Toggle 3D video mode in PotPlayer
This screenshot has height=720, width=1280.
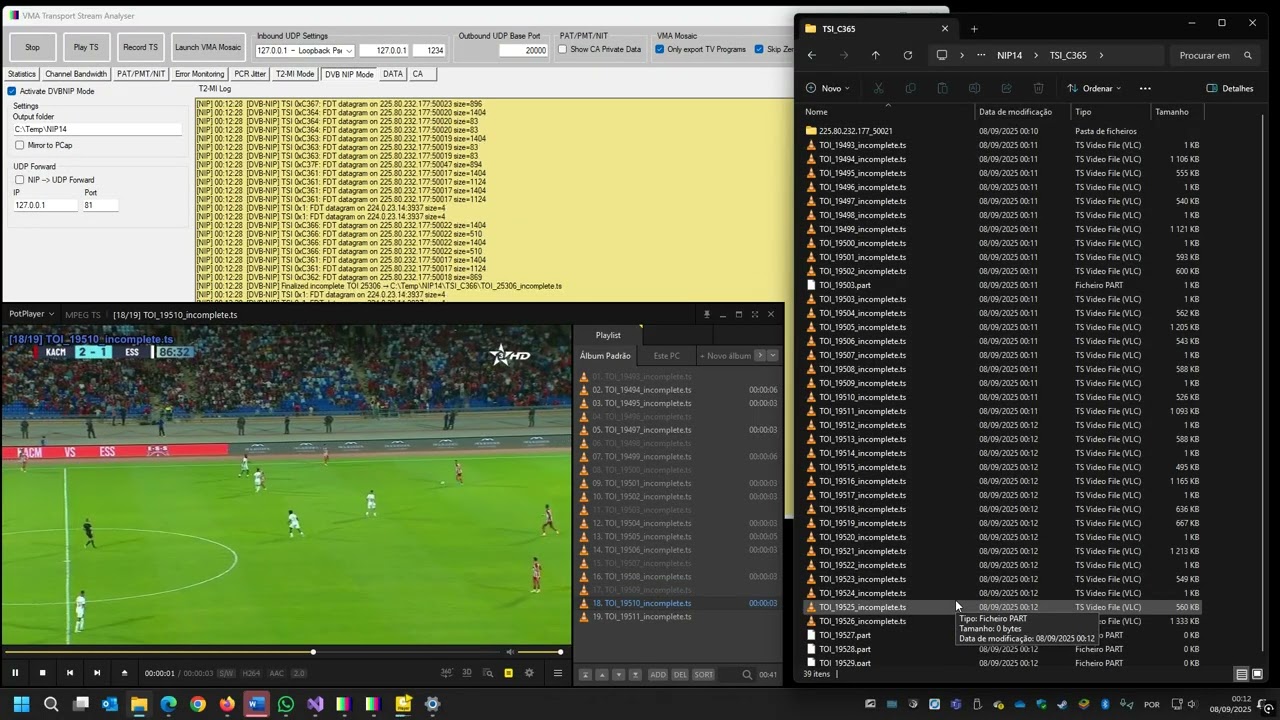(467, 673)
